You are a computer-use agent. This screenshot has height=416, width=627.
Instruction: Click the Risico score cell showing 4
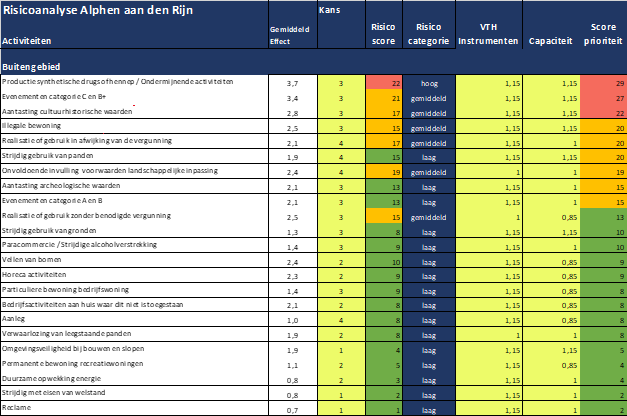click(x=382, y=351)
